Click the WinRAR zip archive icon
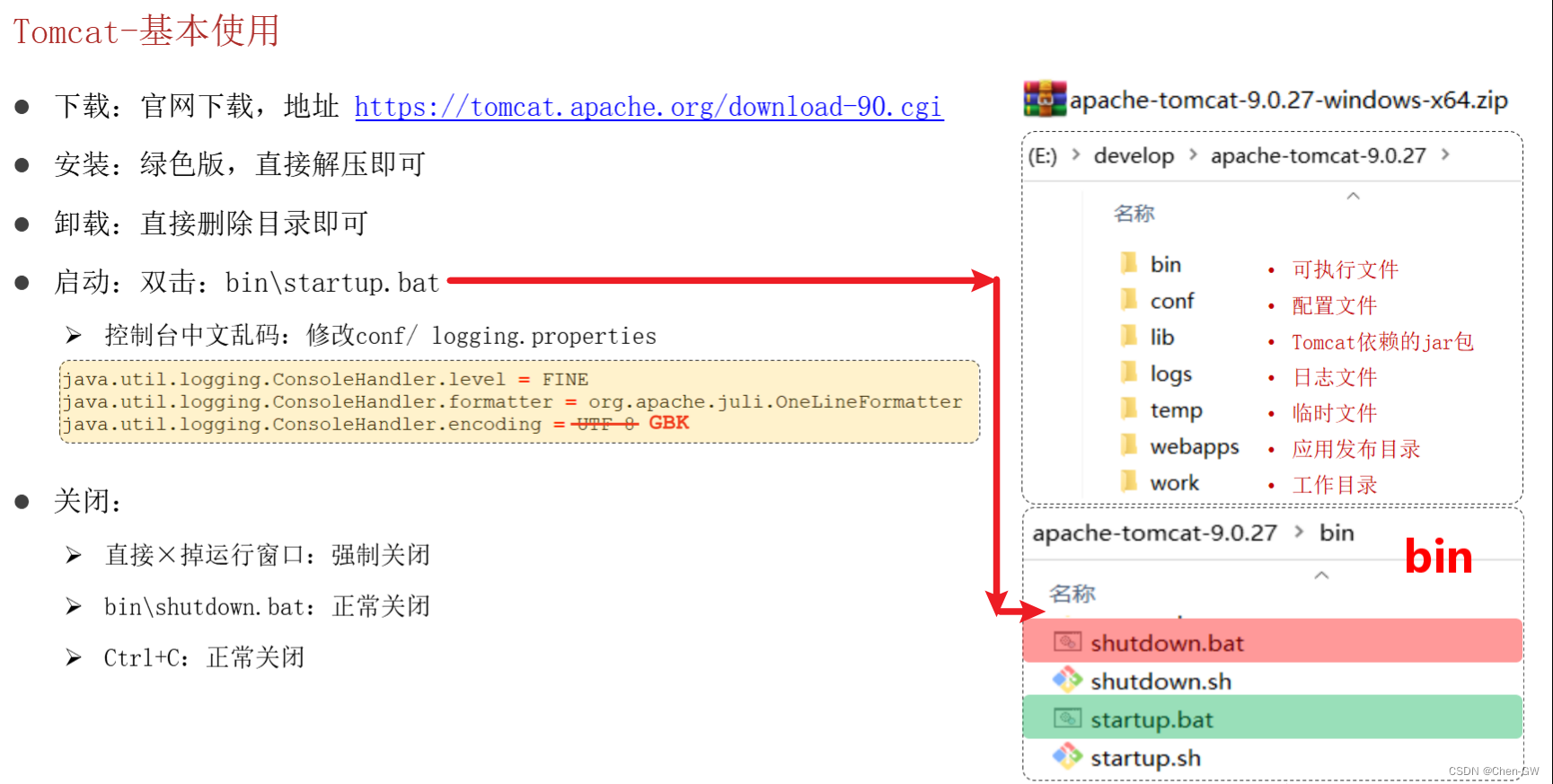 click(1045, 99)
